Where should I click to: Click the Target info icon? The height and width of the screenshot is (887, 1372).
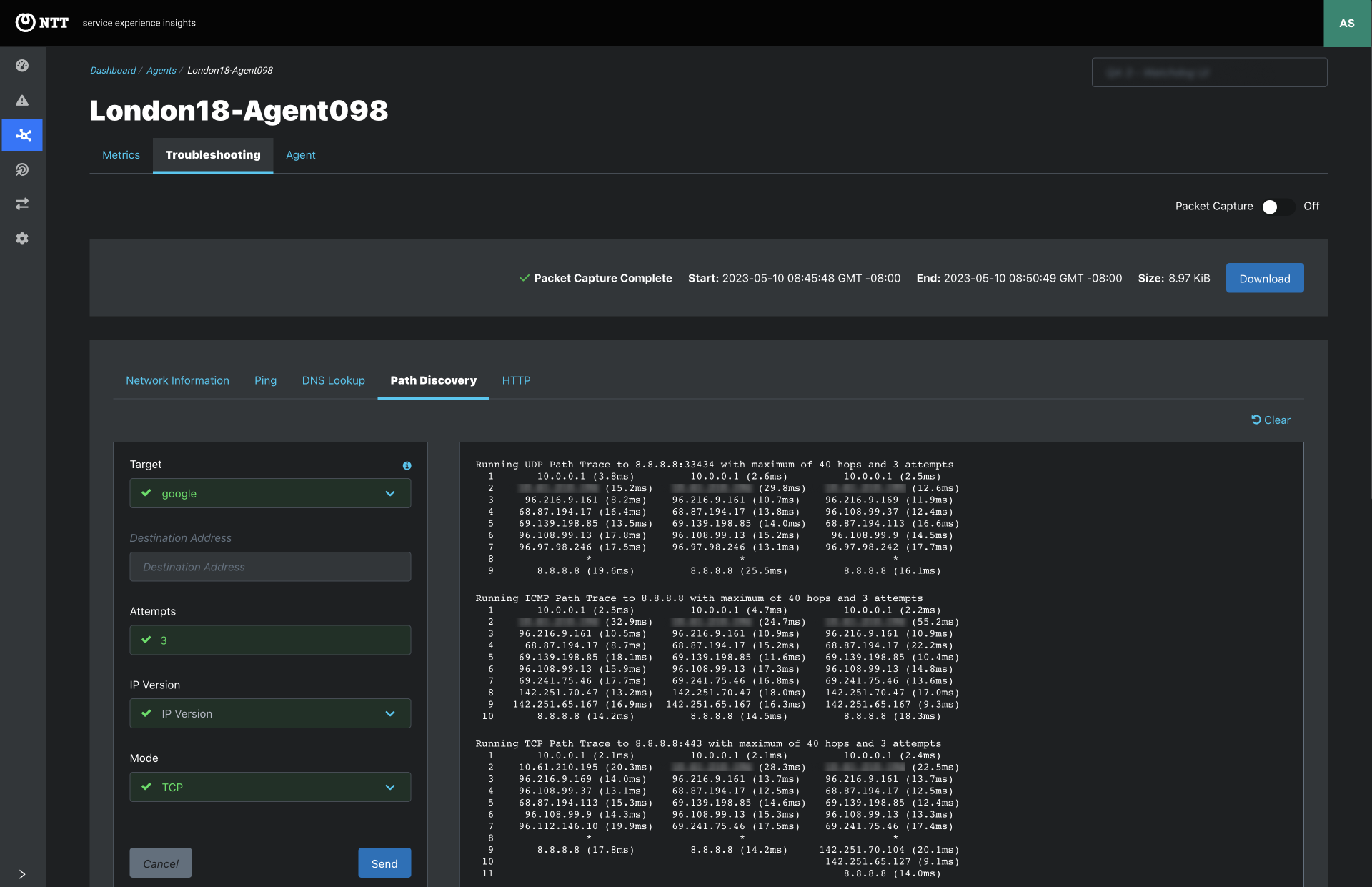pyautogui.click(x=407, y=465)
